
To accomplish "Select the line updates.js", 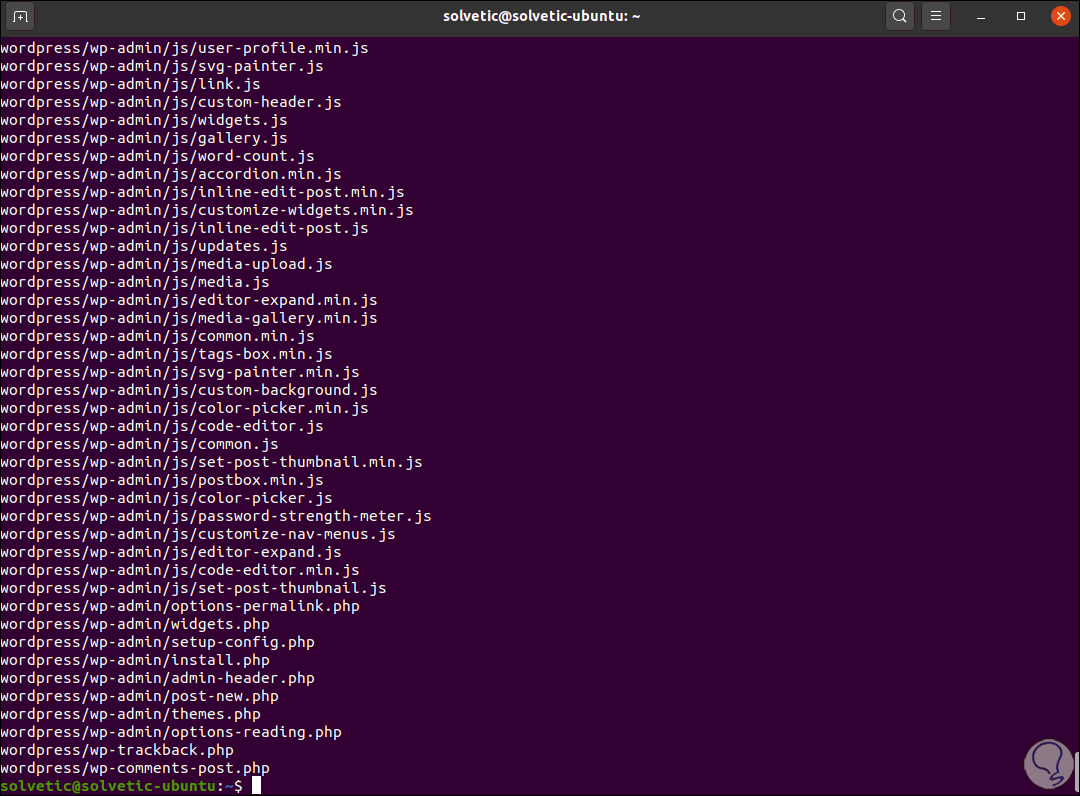I will pyautogui.click(x=144, y=246).
